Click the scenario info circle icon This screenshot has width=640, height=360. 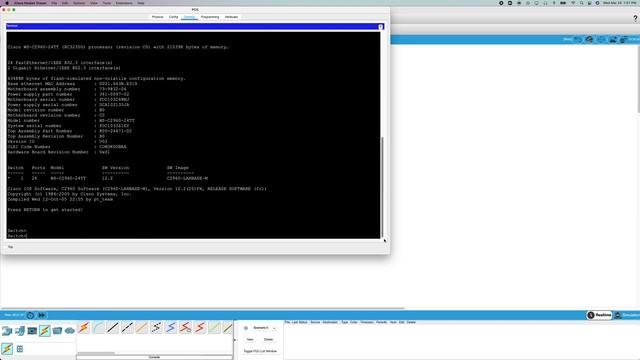(x=246, y=328)
